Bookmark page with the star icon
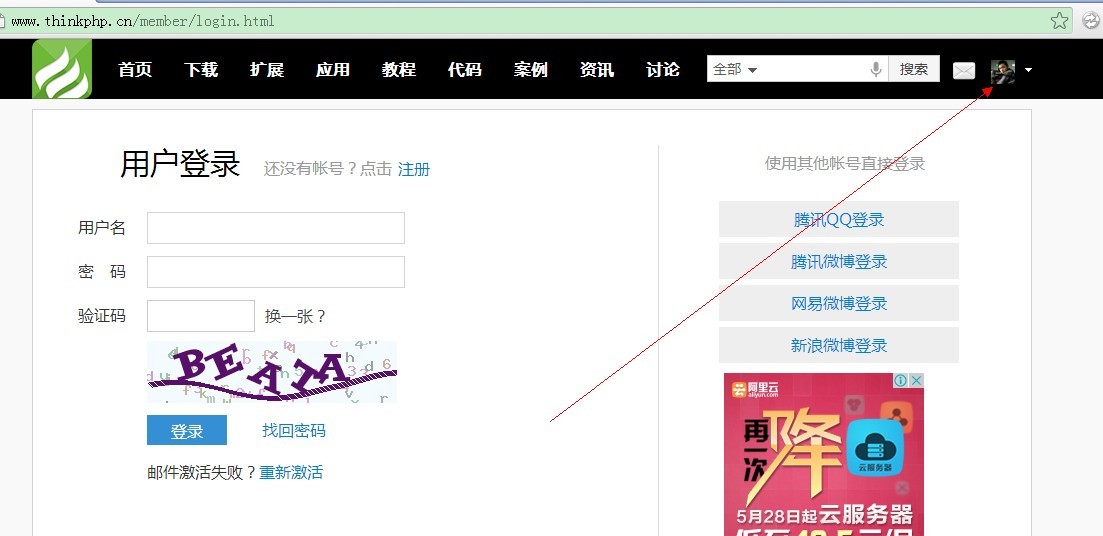Screen dimensions: 1103x536 (1059, 20)
